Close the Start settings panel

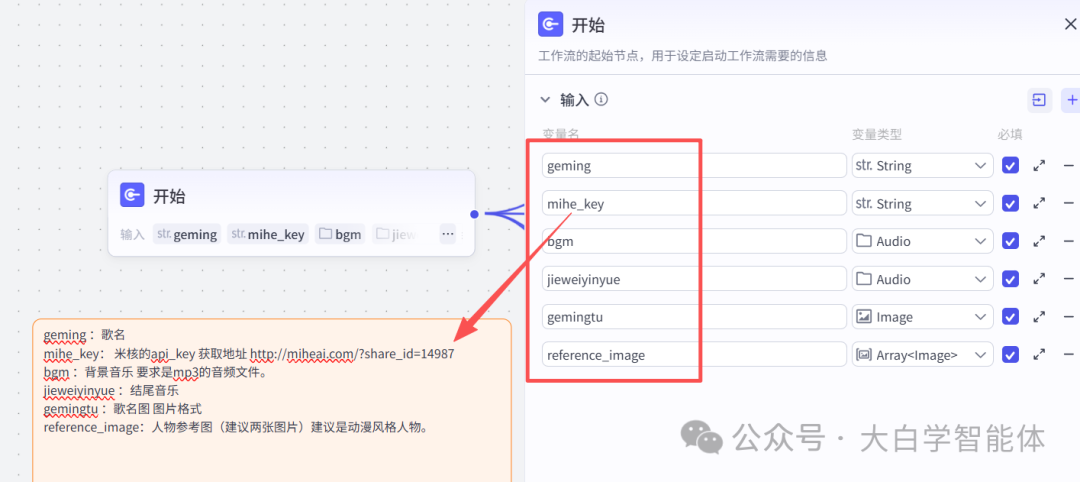(x=1070, y=25)
